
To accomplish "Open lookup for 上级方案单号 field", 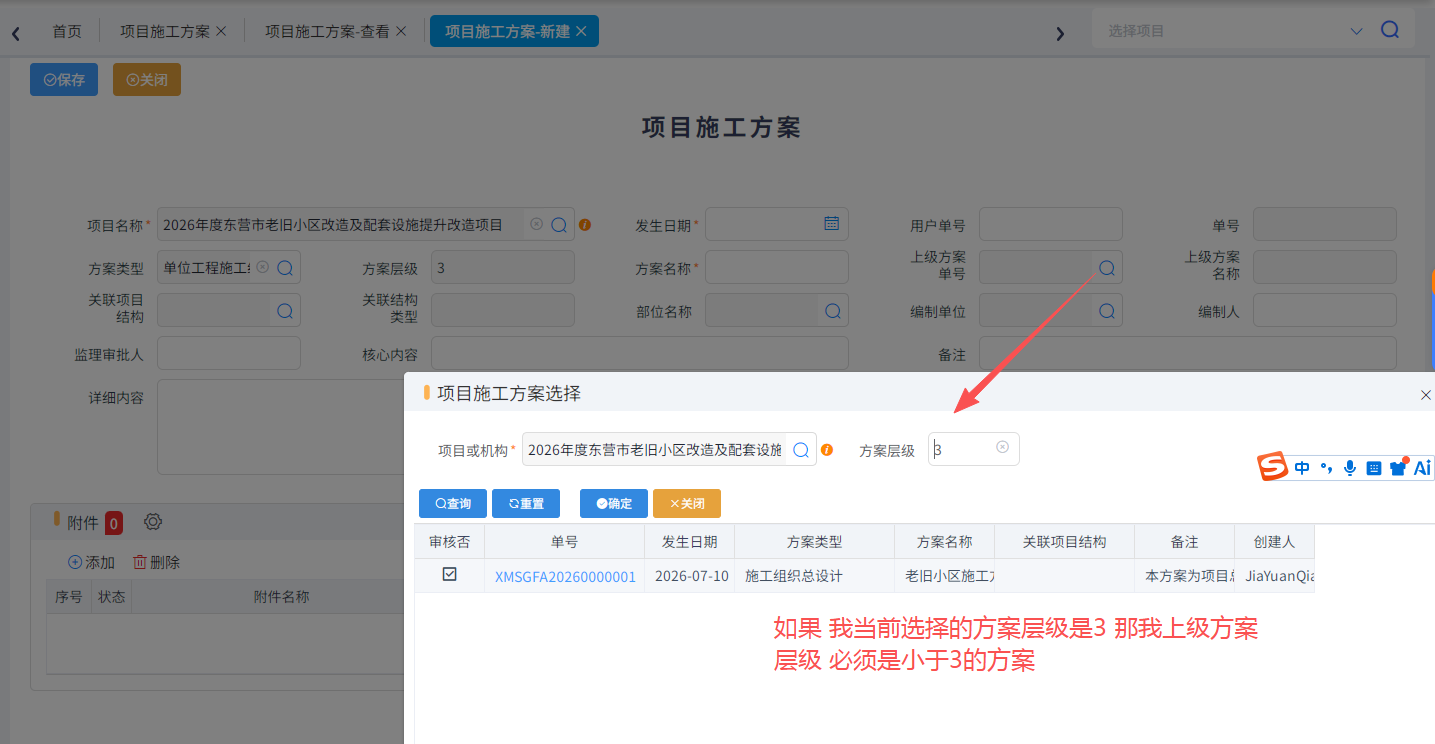I will coord(1106,268).
